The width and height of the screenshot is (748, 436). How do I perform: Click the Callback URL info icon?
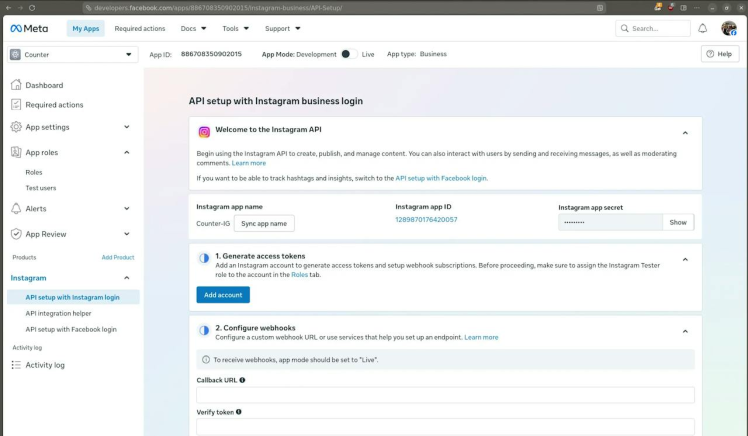coord(242,380)
